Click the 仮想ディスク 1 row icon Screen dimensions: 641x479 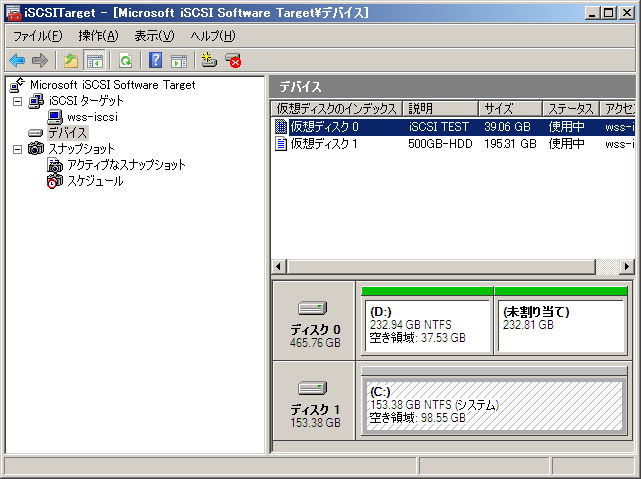coord(281,144)
